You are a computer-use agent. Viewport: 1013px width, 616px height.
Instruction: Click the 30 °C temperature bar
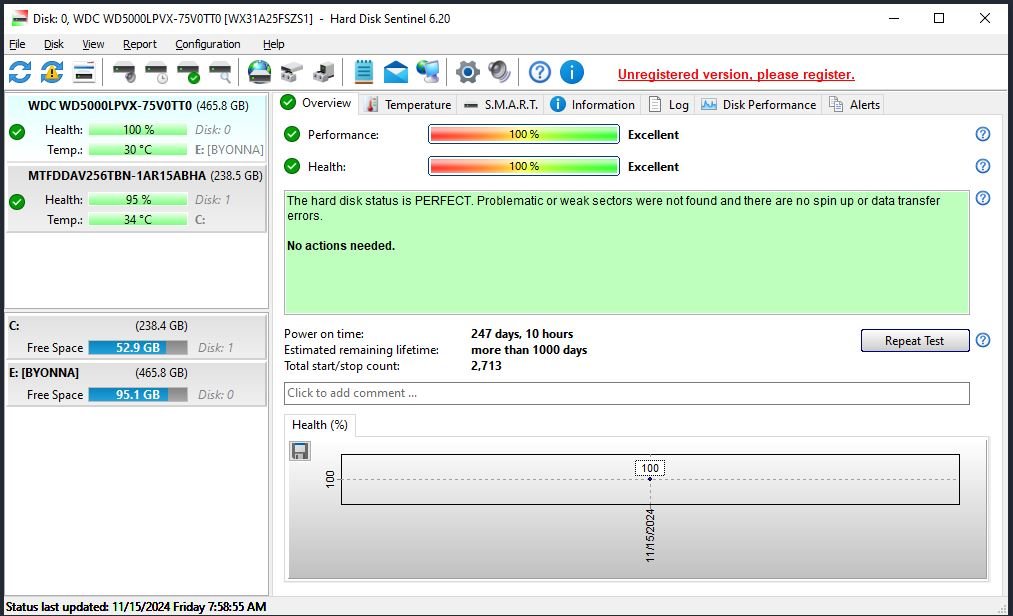coord(138,150)
